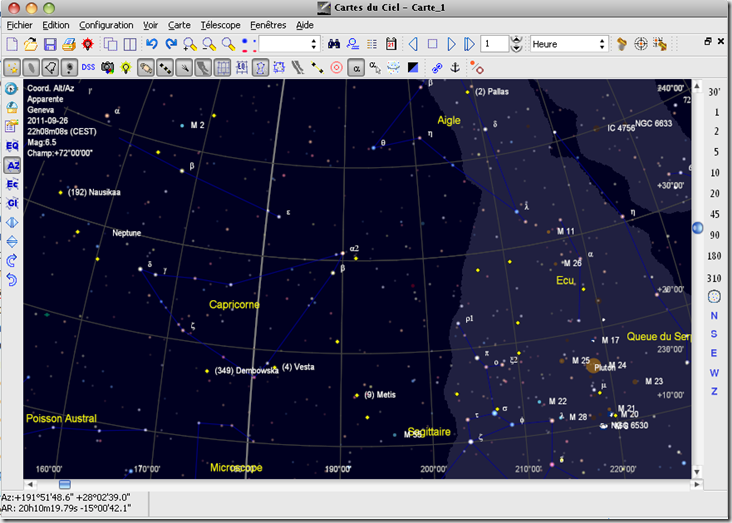Image resolution: width=732 pixels, height=523 pixels.
Task: Lock chart with the anchor icon
Action: pyautogui.click(x=455, y=68)
